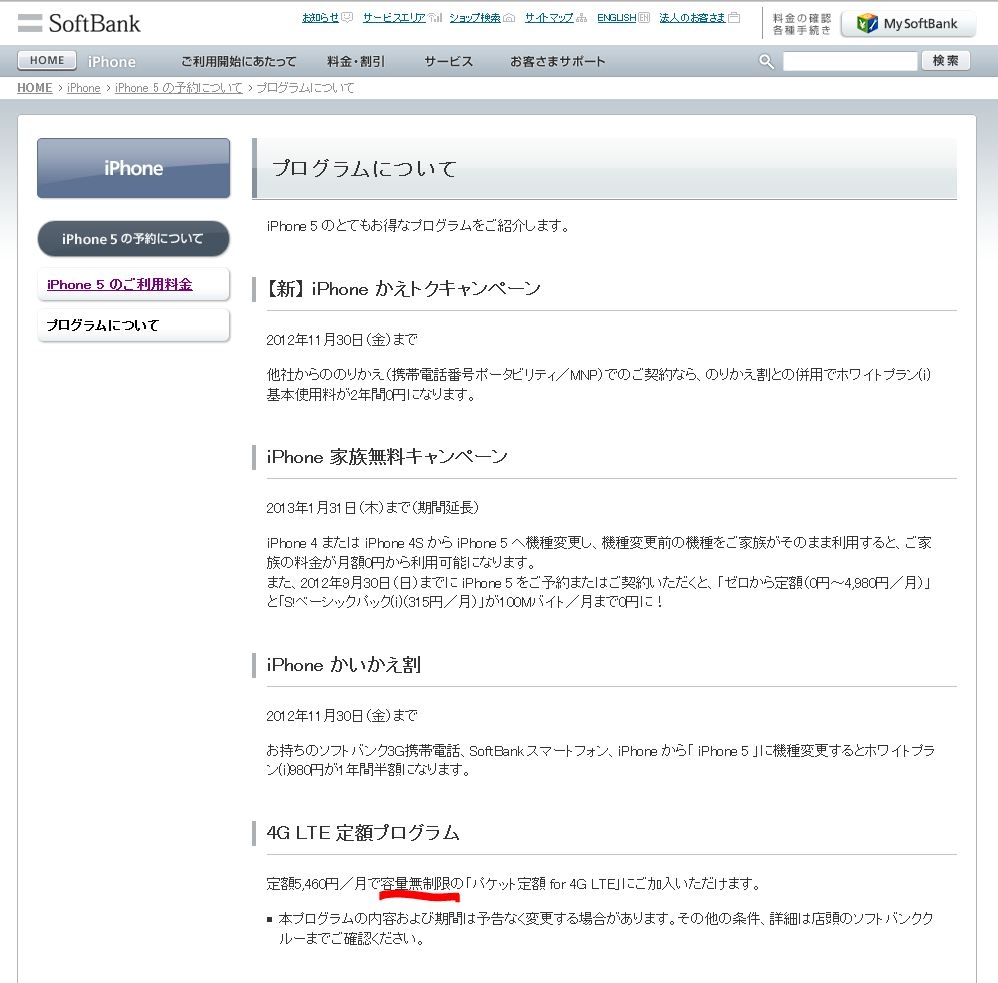Click the お知らせ speech bubble icon
This screenshot has width=998, height=983.
pyautogui.click(x=347, y=18)
